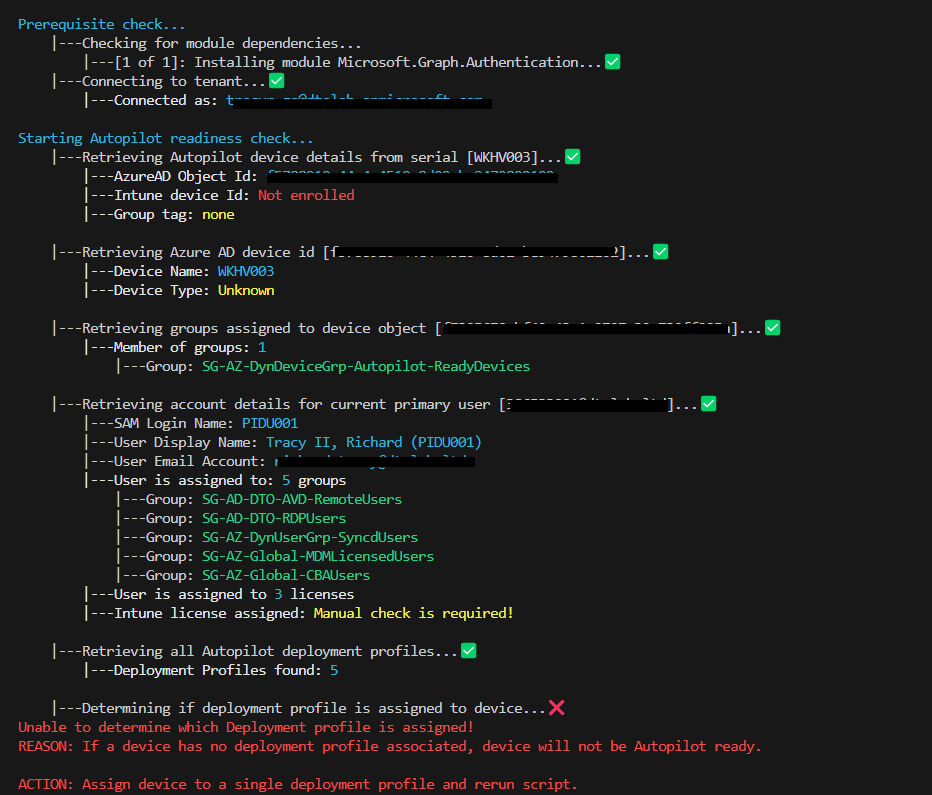Click the red X after deployment profile check
Screen dimensions: 932x795
(x=556, y=708)
